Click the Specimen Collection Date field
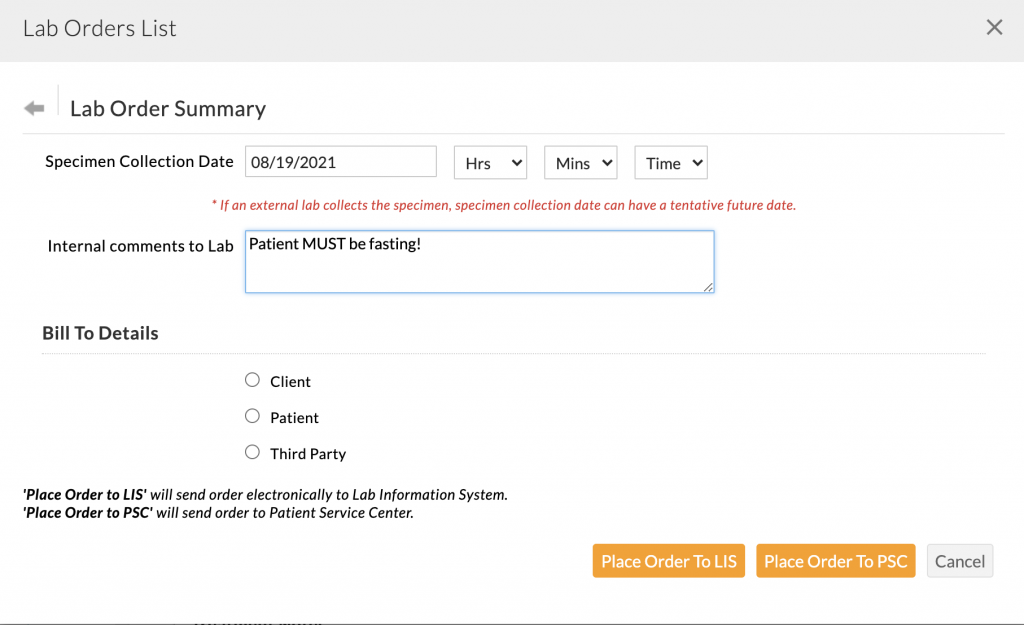1024x625 pixels. tap(340, 162)
